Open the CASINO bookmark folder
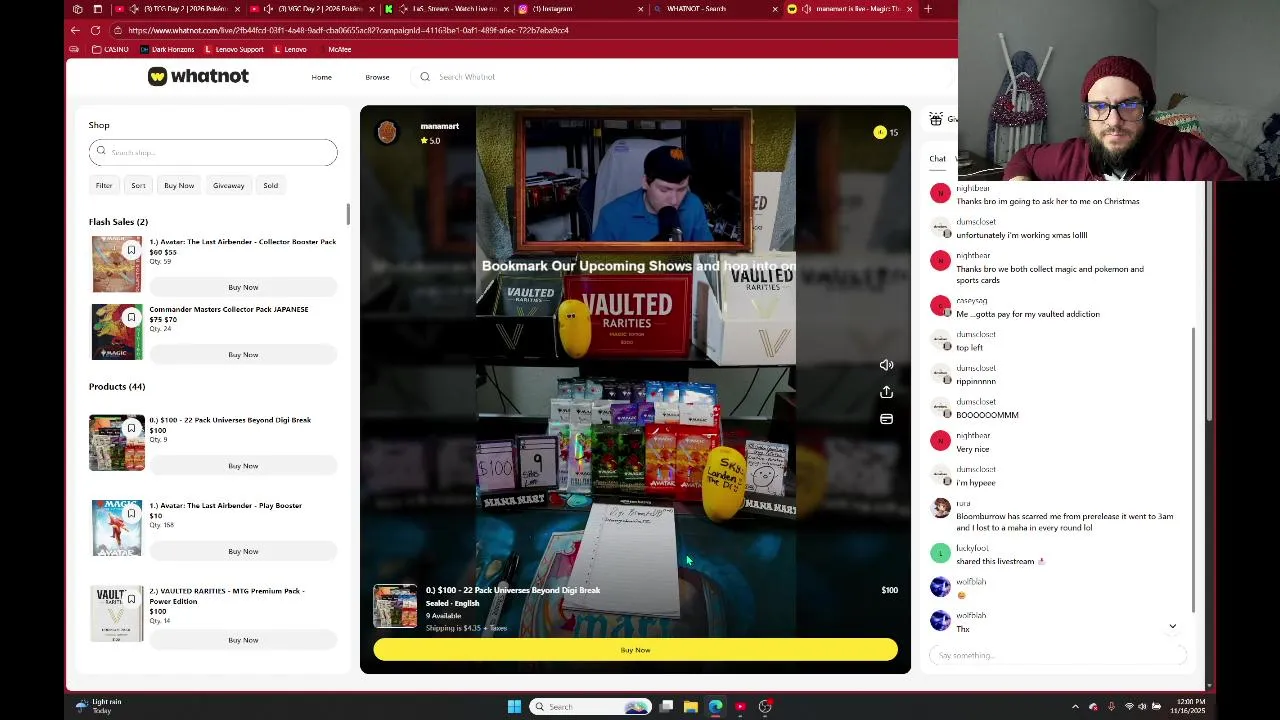Image resolution: width=1280 pixels, height=720 pixels. (x=110, y=49)
